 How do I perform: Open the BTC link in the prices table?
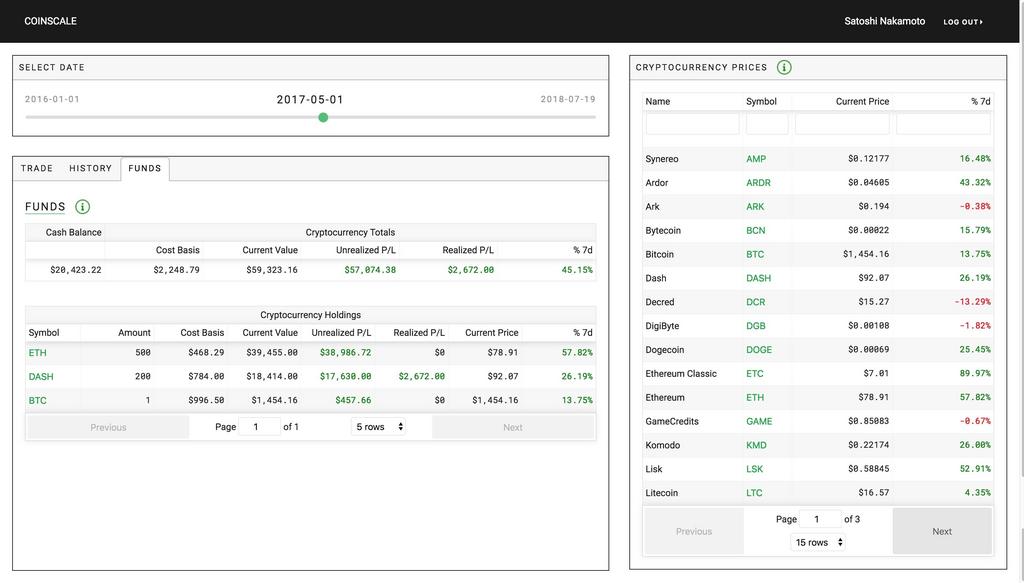(756, 254)
